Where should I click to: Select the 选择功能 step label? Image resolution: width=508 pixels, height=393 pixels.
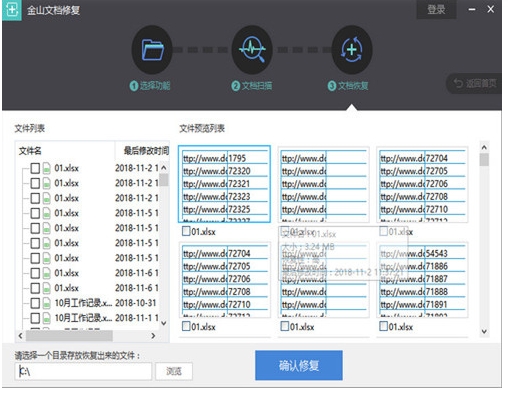(150, 86)
